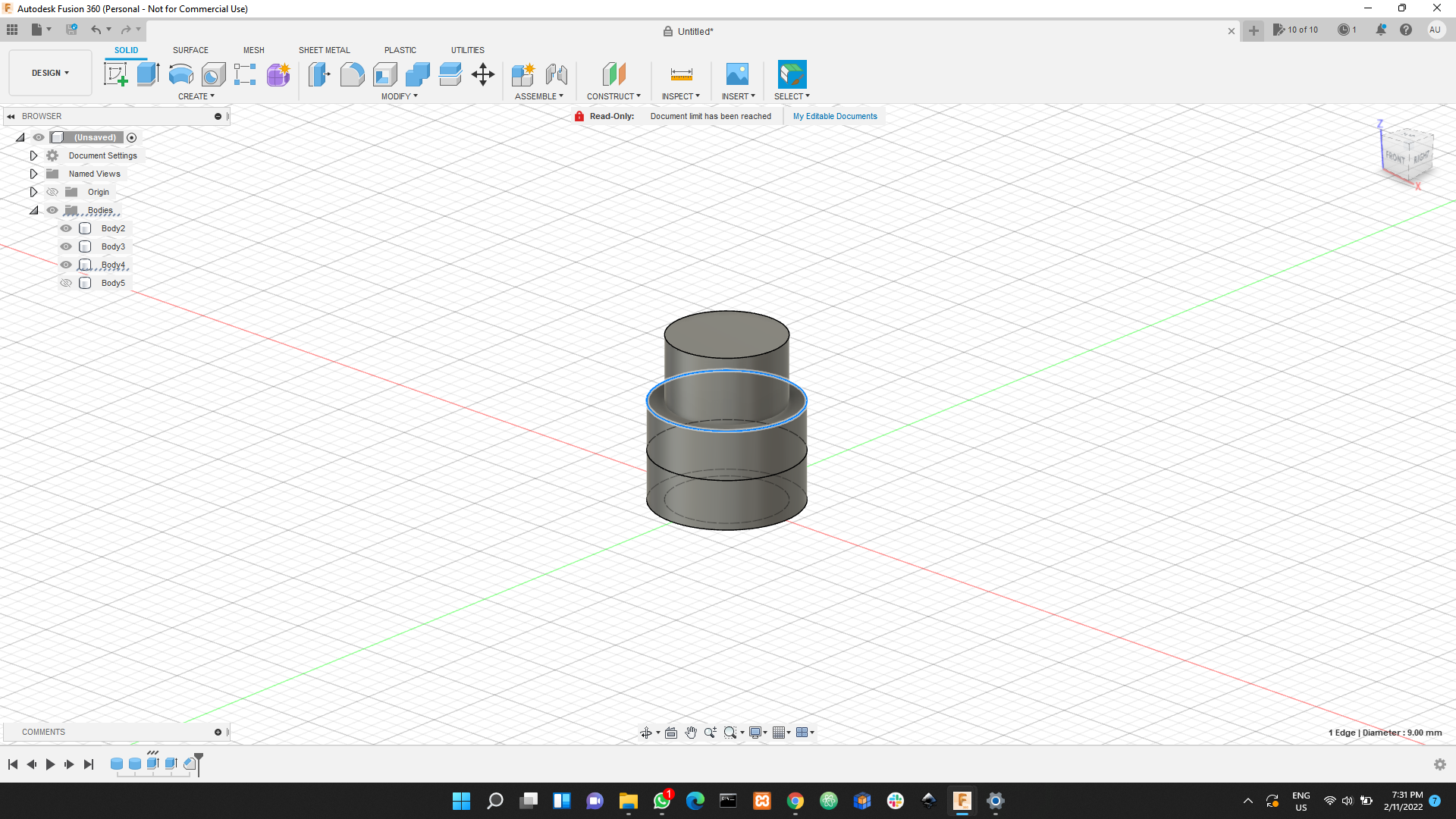Image resolution: width=1456 pixels, height=819 pixels.
Task: Open the CREATE dropdown menu
Action: (196, 96)
